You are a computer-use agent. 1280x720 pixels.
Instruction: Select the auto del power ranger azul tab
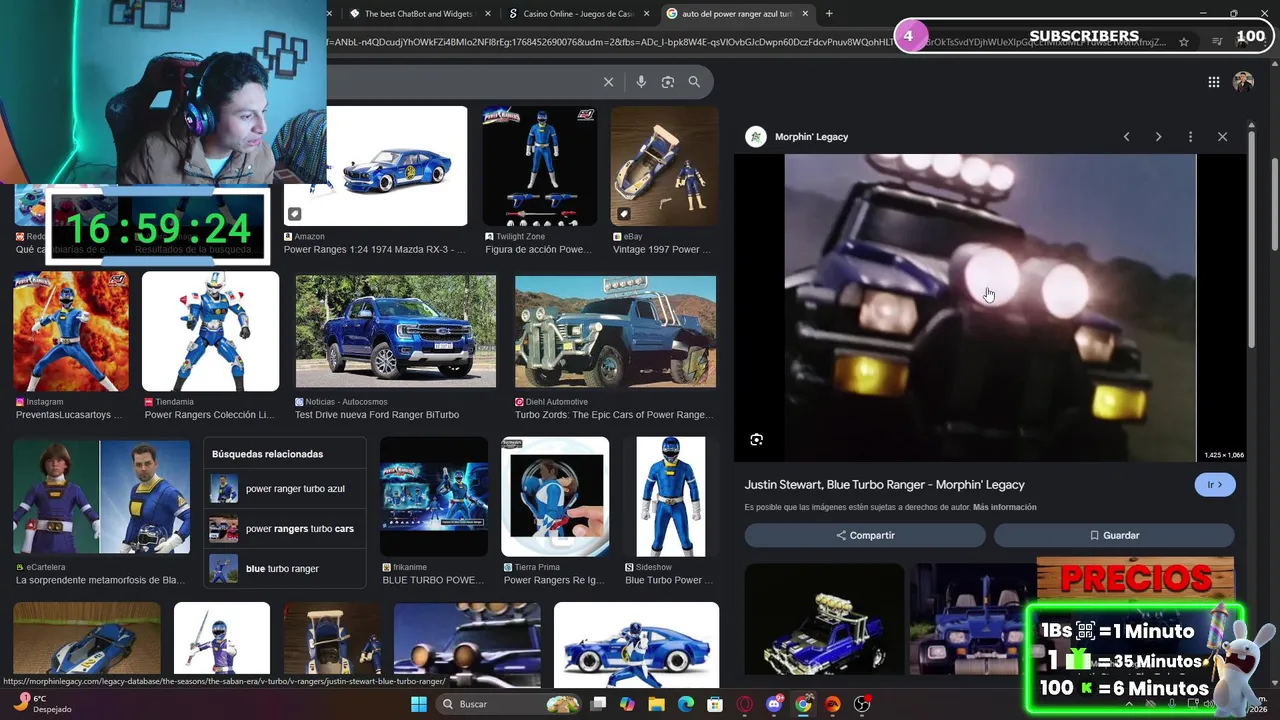tap(736, 14)
